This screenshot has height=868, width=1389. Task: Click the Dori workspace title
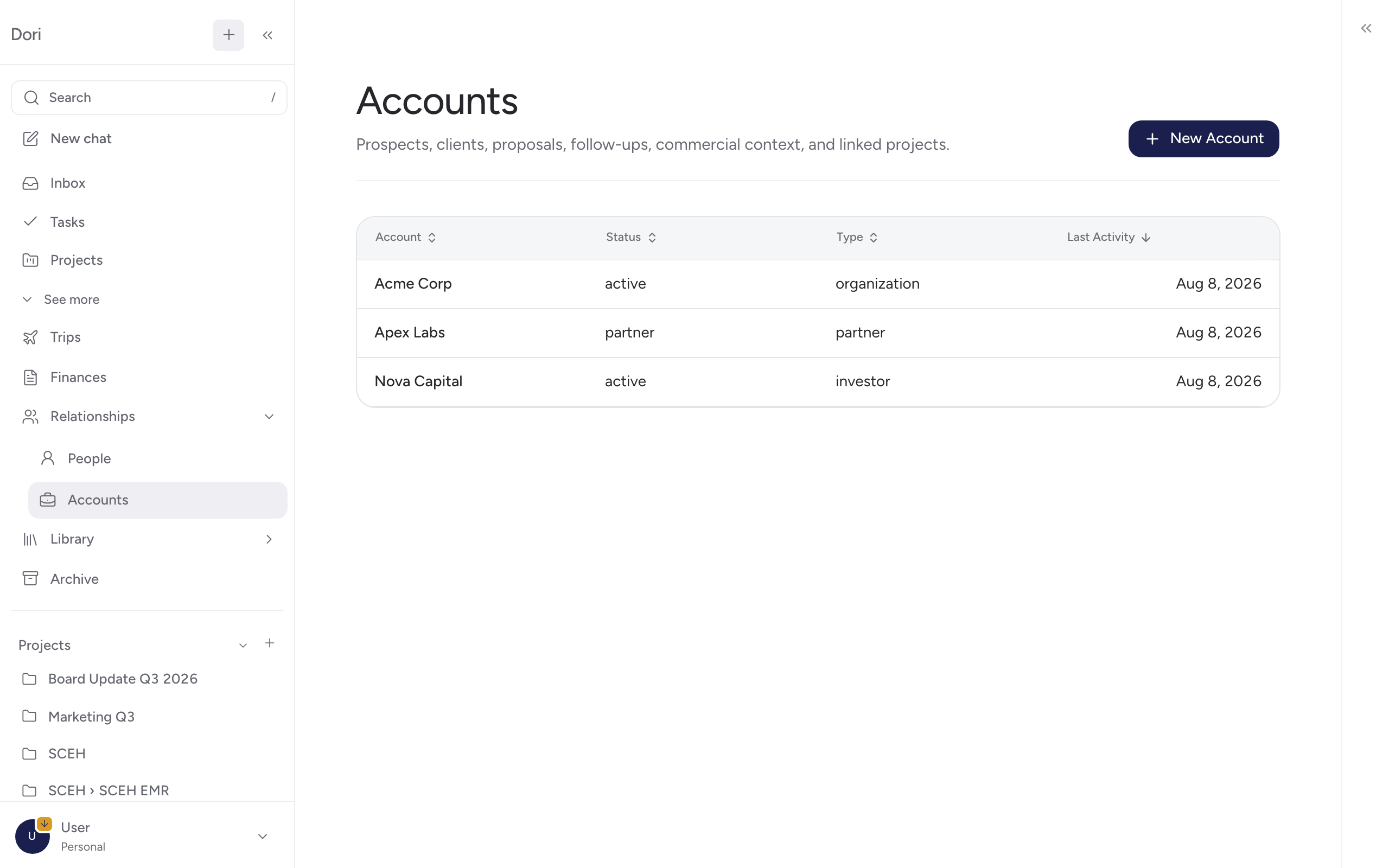coord(26,34)
